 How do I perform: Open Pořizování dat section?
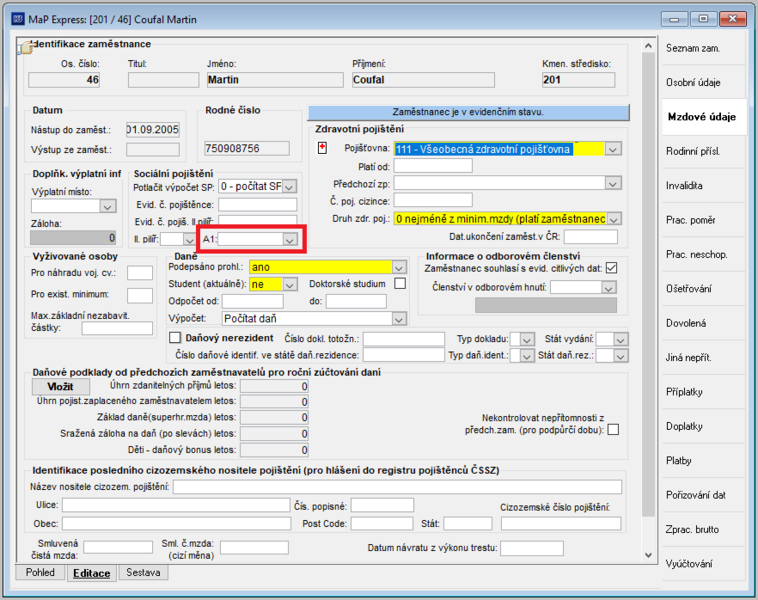704,495
